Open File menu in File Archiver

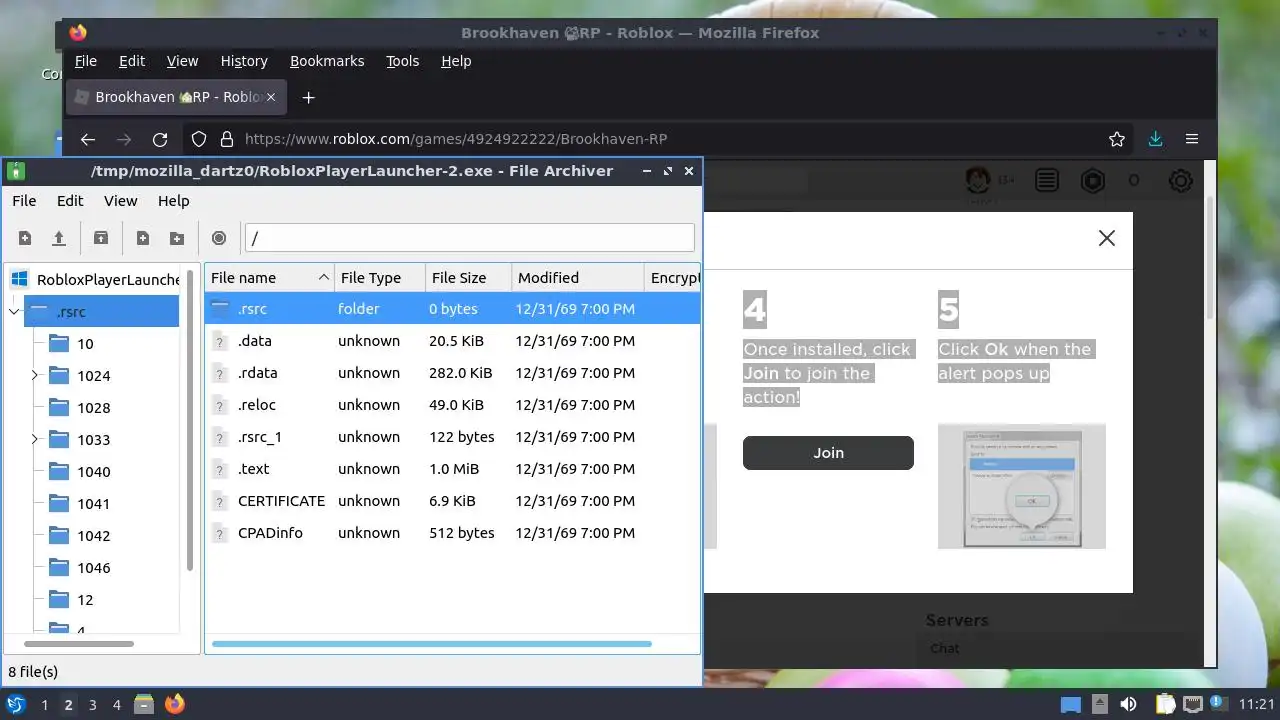pos(24,201)
